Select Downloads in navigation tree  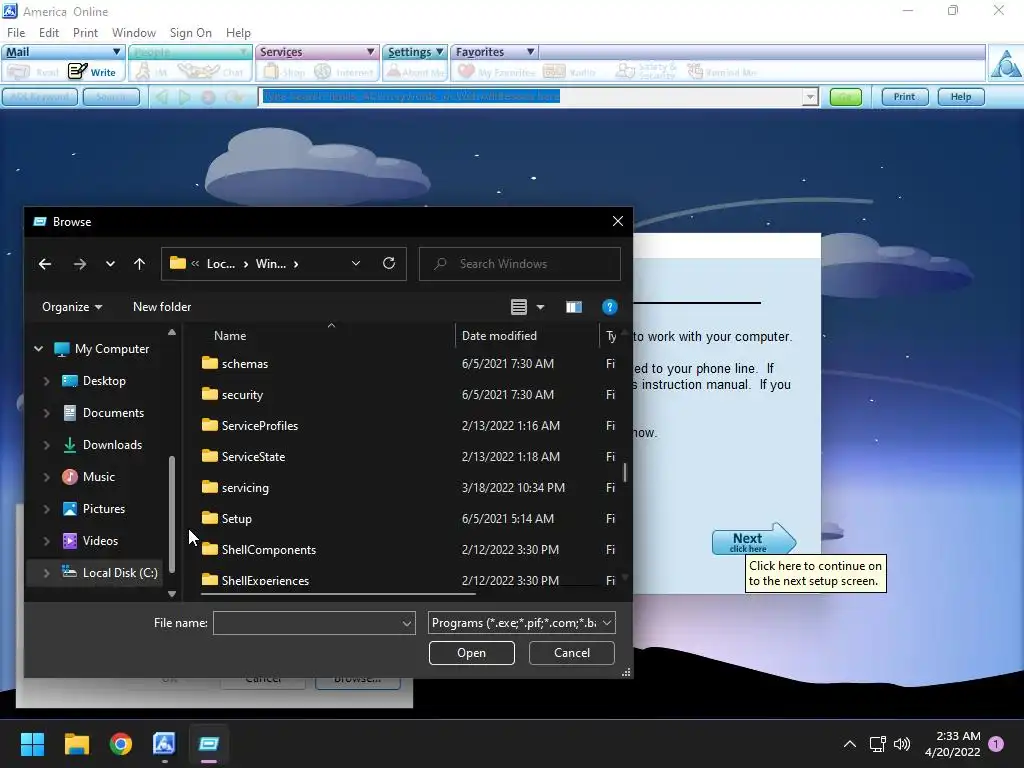[112, 445]
